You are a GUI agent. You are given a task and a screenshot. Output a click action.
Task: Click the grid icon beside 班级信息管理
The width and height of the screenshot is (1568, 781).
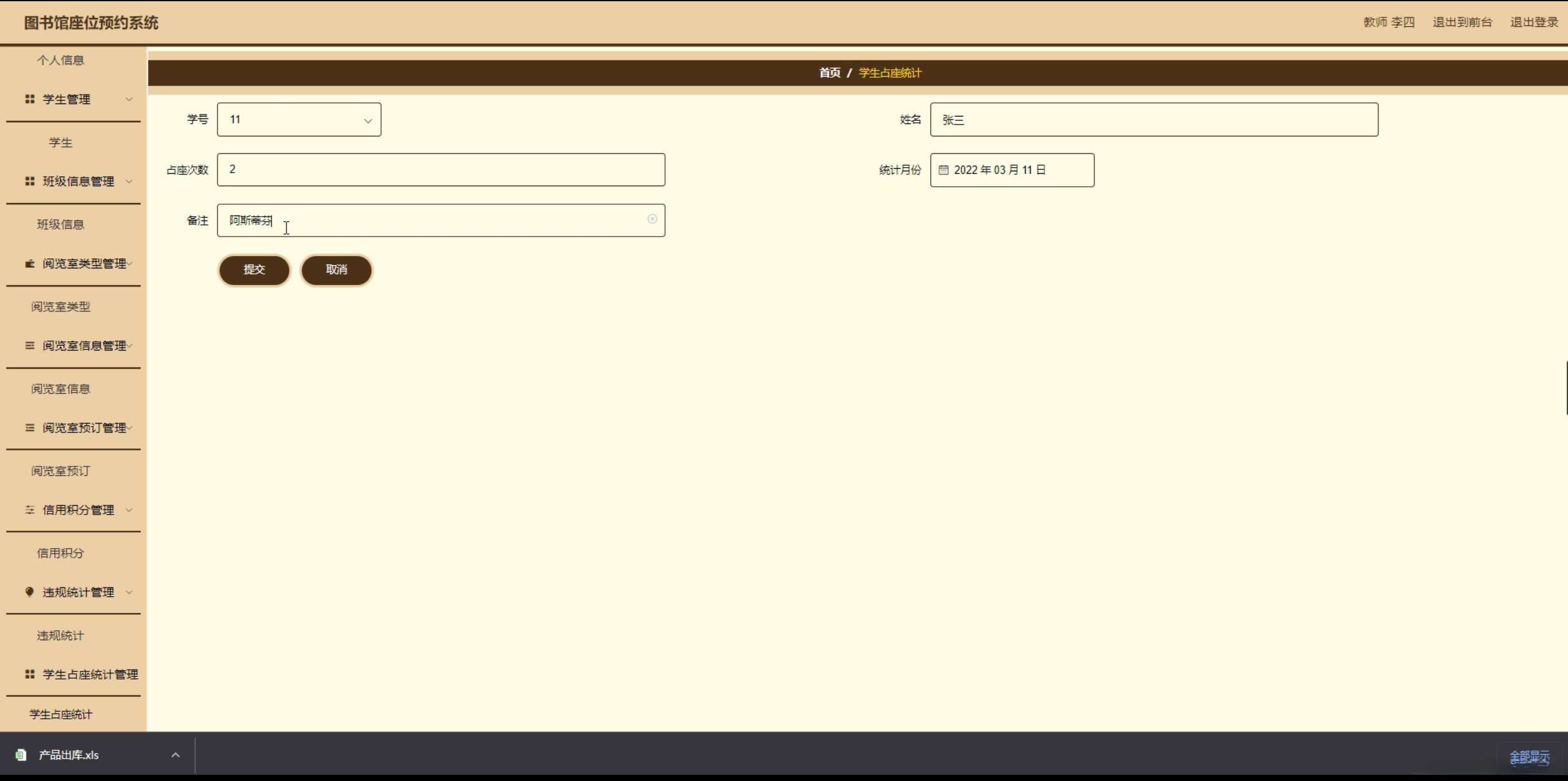29,181
